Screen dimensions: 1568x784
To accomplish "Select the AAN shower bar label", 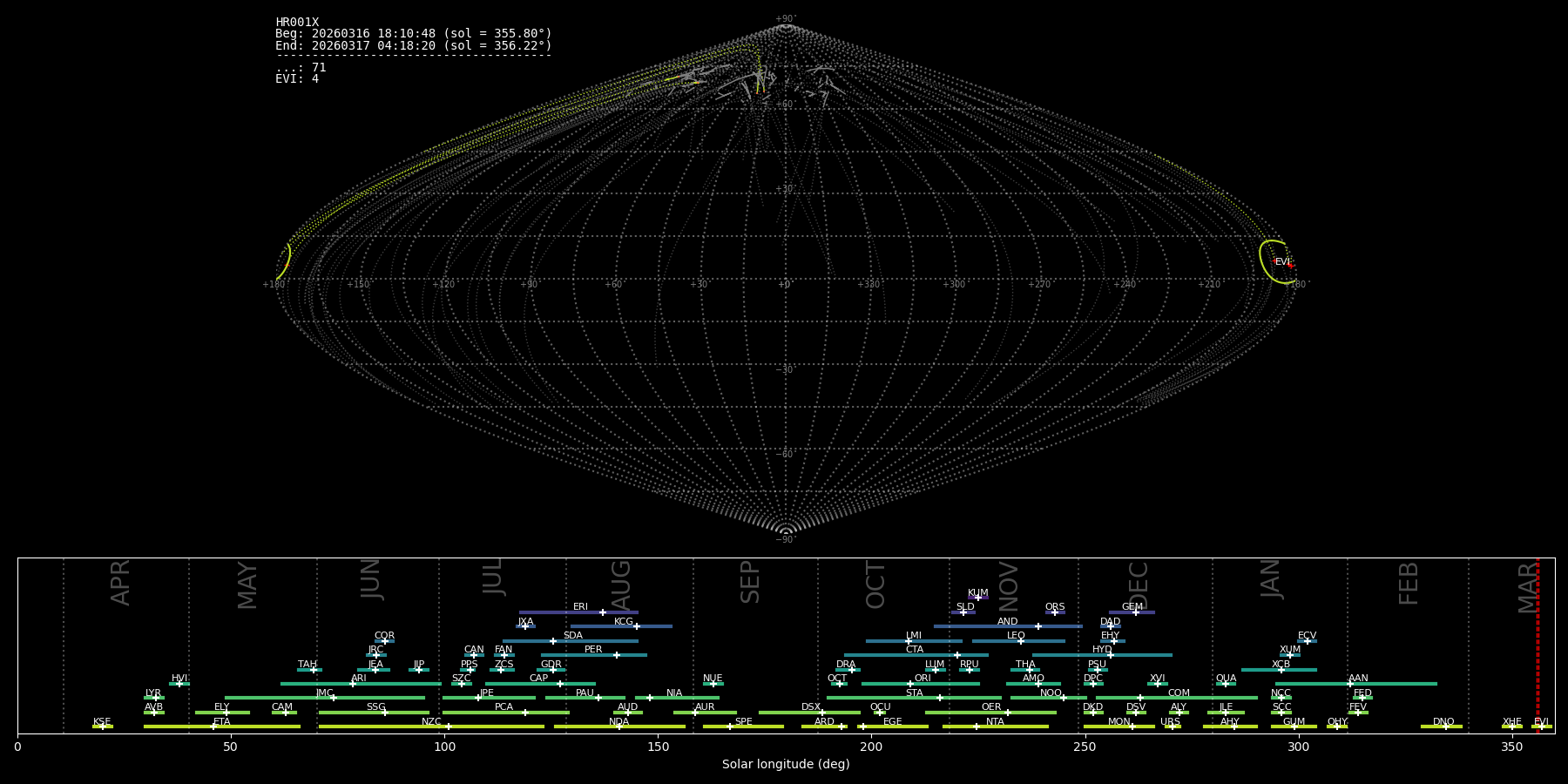I will pos(1358,678).
